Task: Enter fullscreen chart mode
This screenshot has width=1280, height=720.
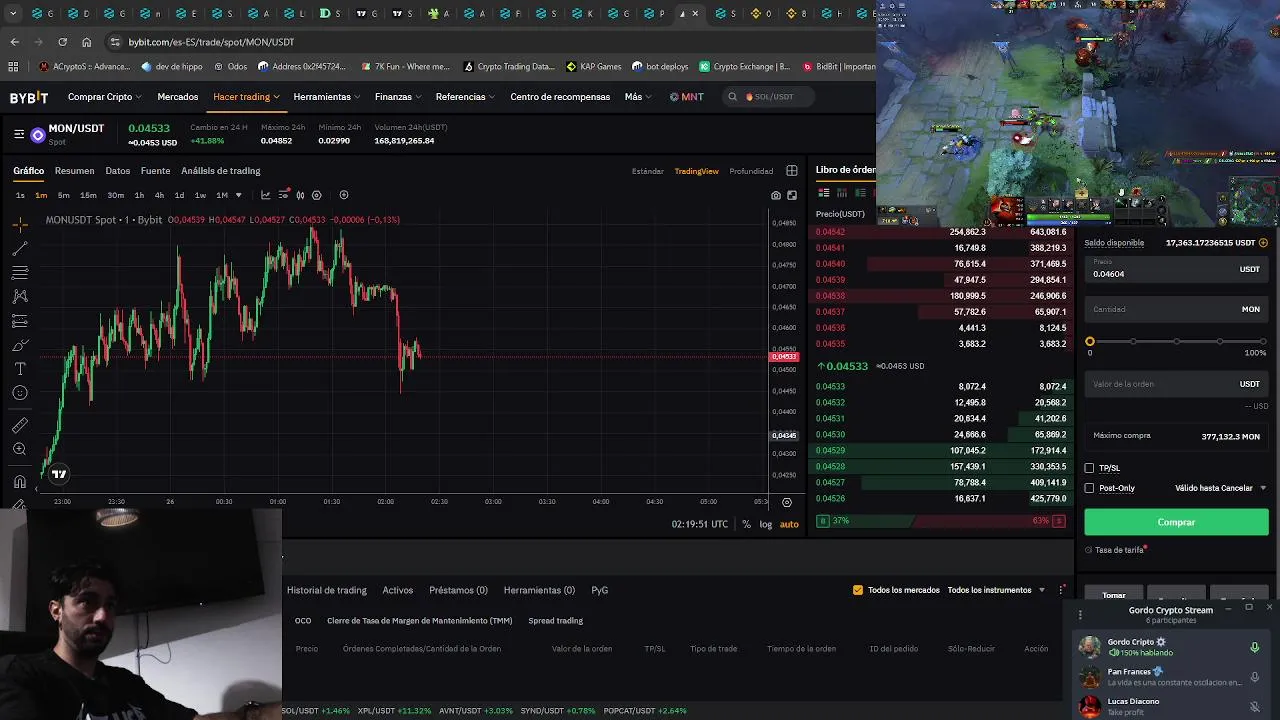Action: coord(792,195)
